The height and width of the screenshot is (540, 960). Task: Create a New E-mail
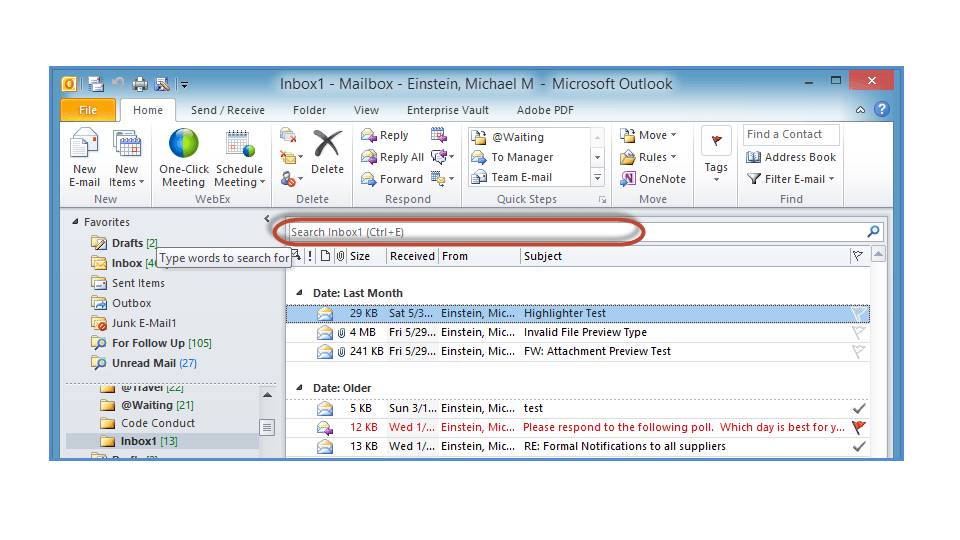coord(84,158)
